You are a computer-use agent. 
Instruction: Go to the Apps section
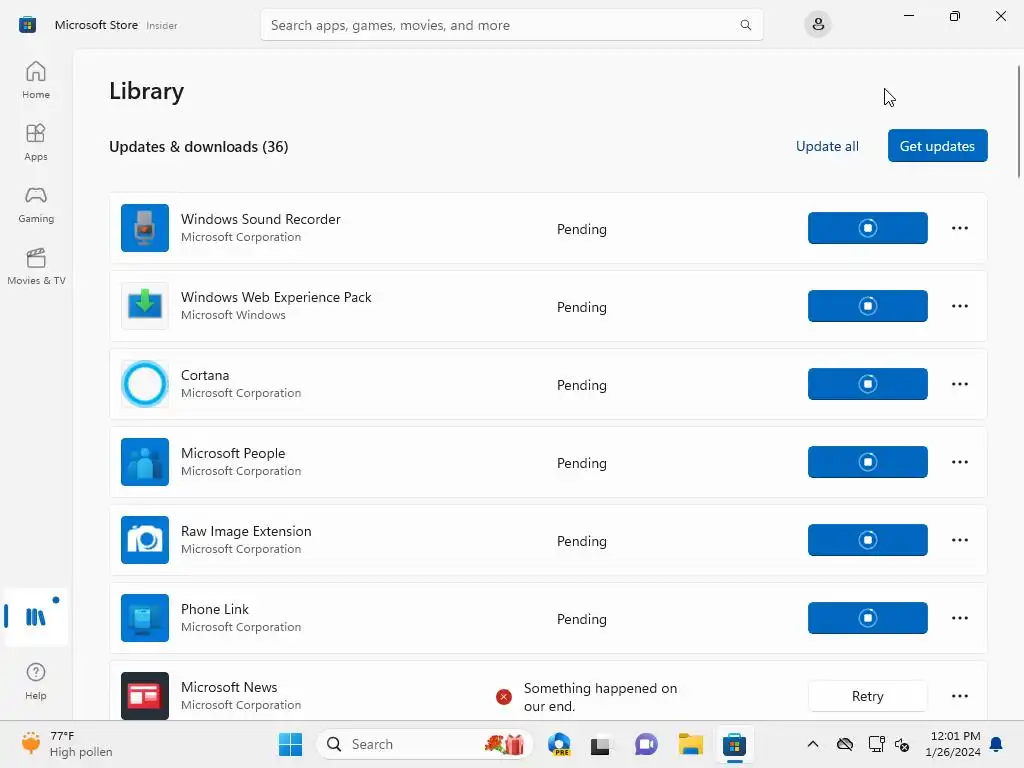(x=36, y=142)
